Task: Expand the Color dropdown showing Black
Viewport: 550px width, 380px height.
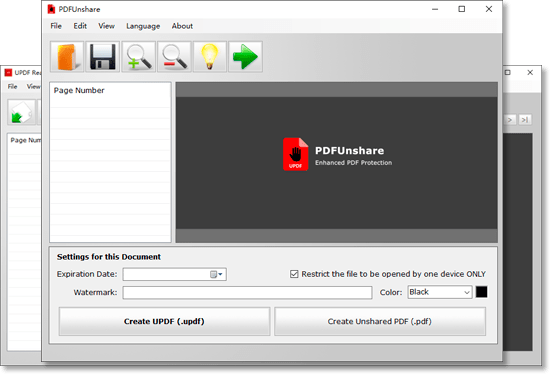Action: (x=440, y=292)
